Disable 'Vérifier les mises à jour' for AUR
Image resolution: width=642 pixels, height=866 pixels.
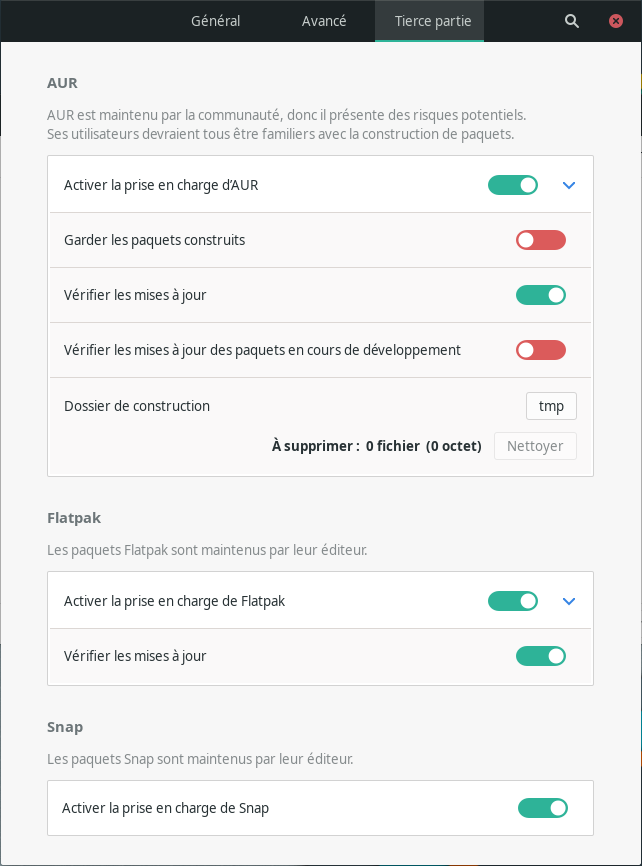tap(541, 294)
